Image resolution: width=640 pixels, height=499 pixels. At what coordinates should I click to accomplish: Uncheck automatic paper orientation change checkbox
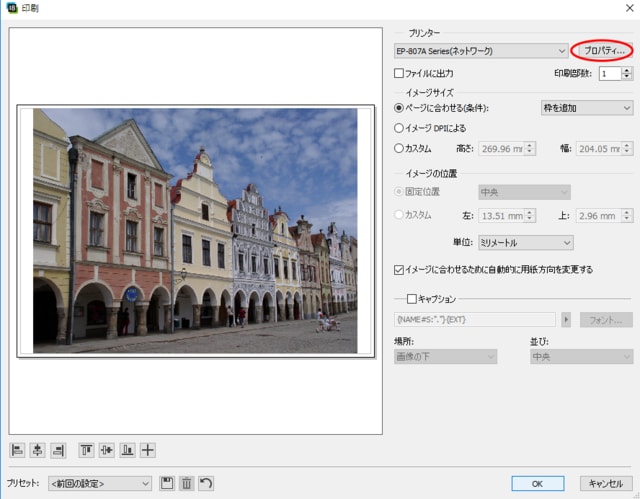[400, 269]
